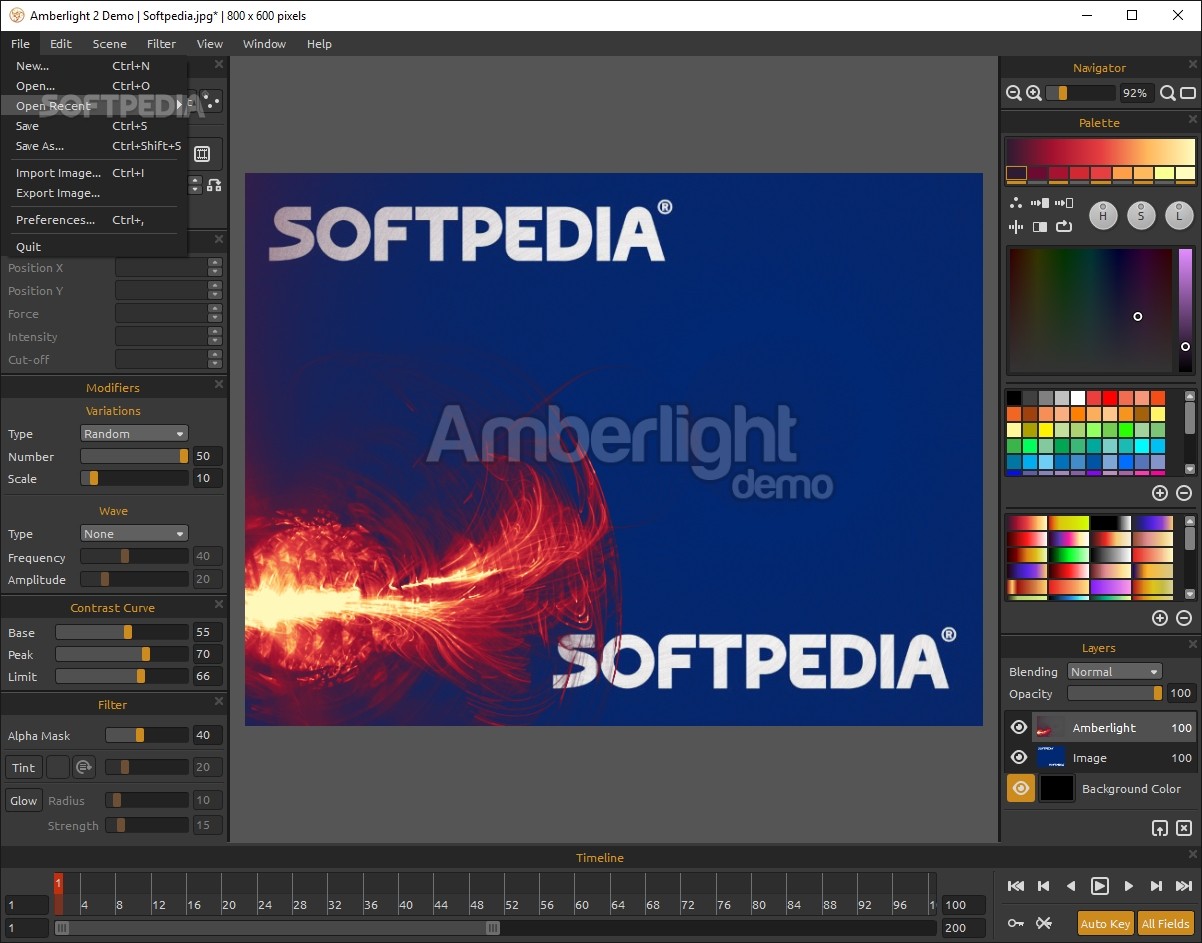This screenshot has height=943, width=1202.
Task: Click the arrows-to-filled-rectangle palette icon
Action: [1040, 203]
